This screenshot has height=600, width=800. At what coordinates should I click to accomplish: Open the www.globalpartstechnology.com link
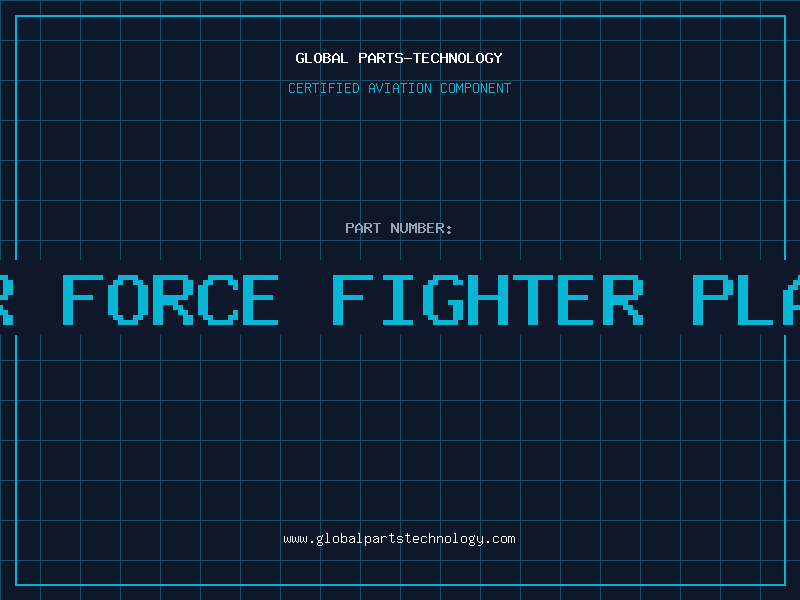coord(399,539)
